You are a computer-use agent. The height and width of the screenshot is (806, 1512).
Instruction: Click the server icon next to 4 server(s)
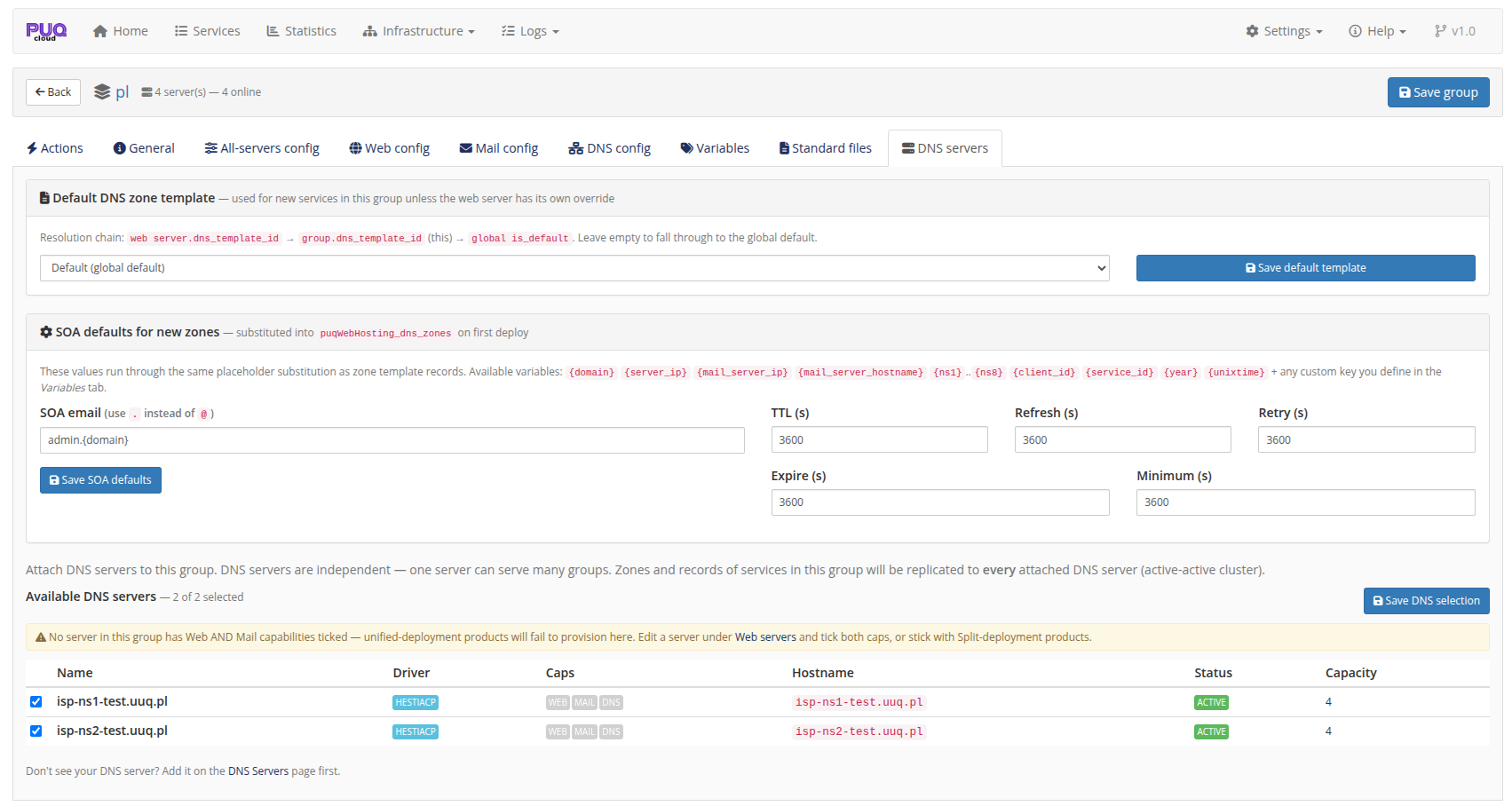146,92
